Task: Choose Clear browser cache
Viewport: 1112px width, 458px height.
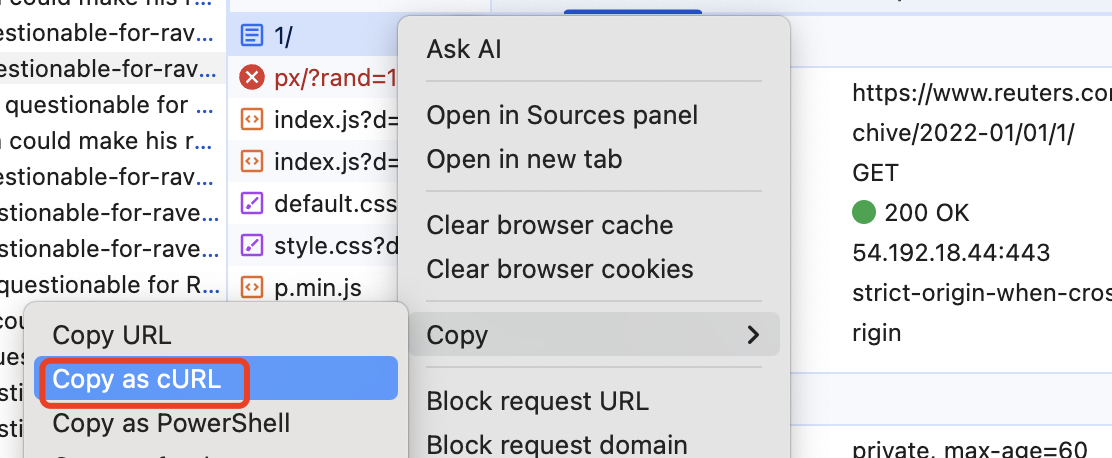Action: coord(550,225)
